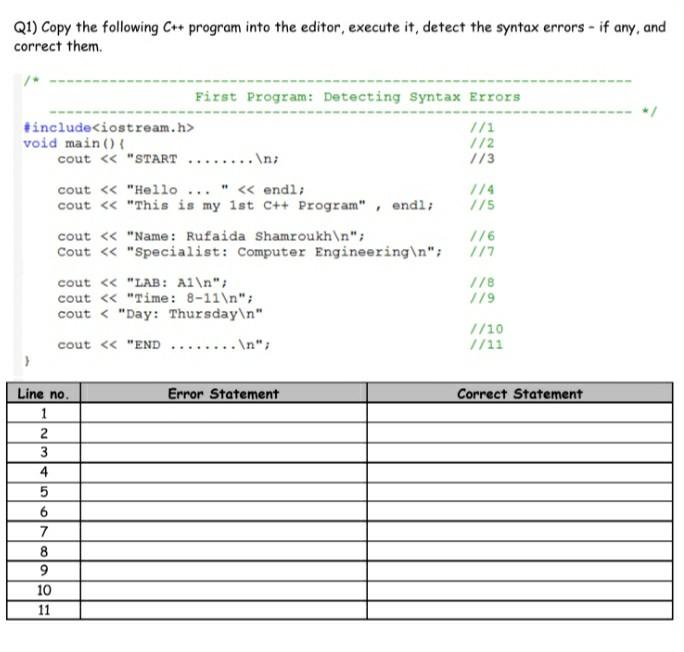Screen dimensions: 684x652
Task: Click the Correct Statement cell for line 1
Action: (x=520, y=413)
